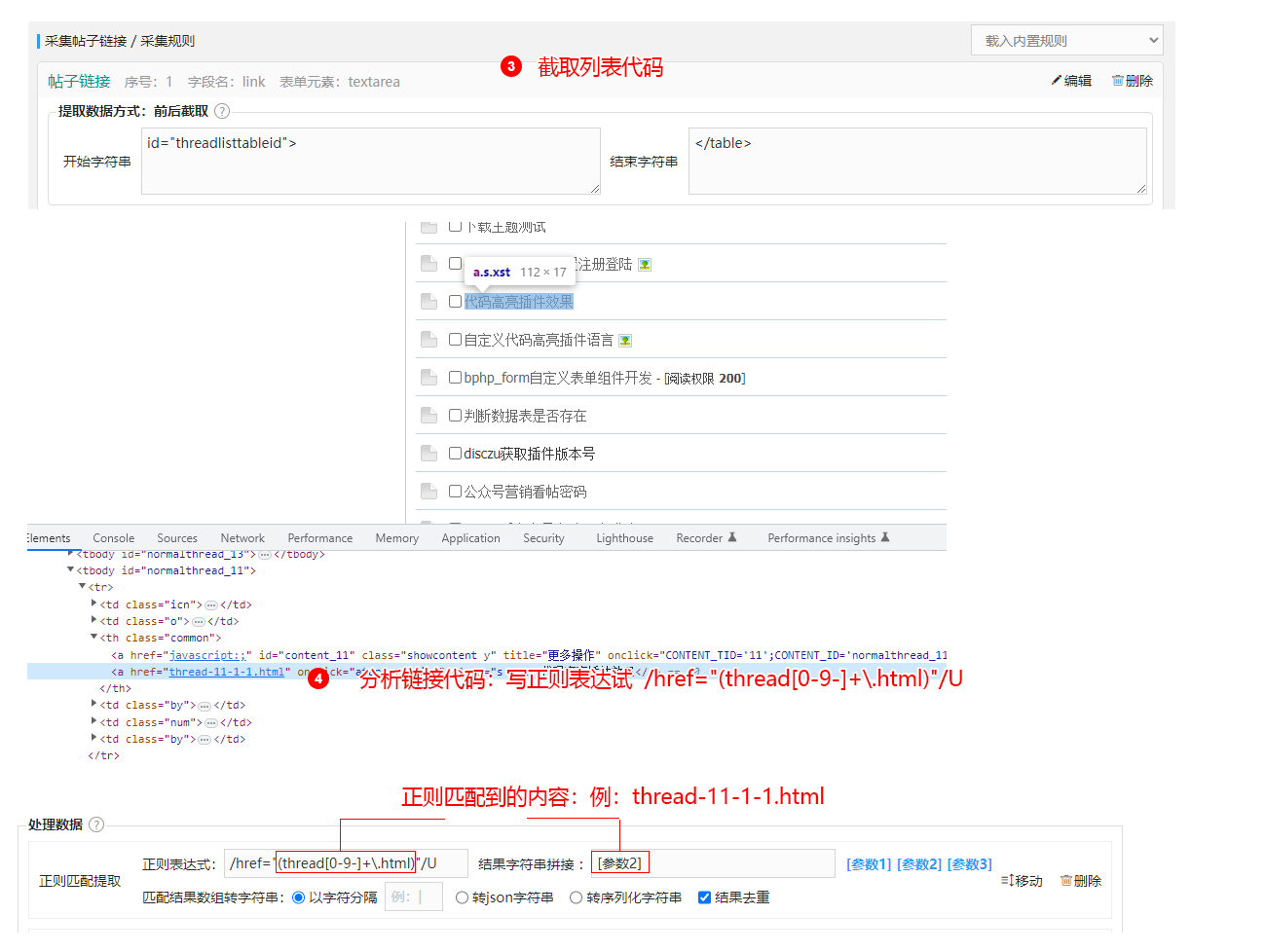Select the 以字符分隔 radio option
This screenshot has height=952, width=1266.
[299, 897]
